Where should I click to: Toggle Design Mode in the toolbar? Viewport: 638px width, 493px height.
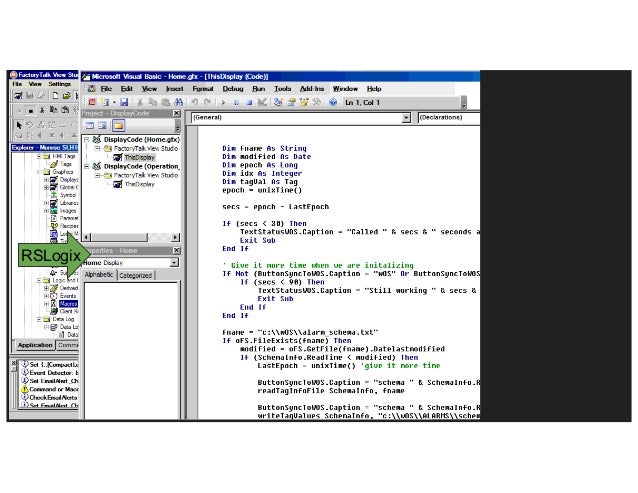262,102
